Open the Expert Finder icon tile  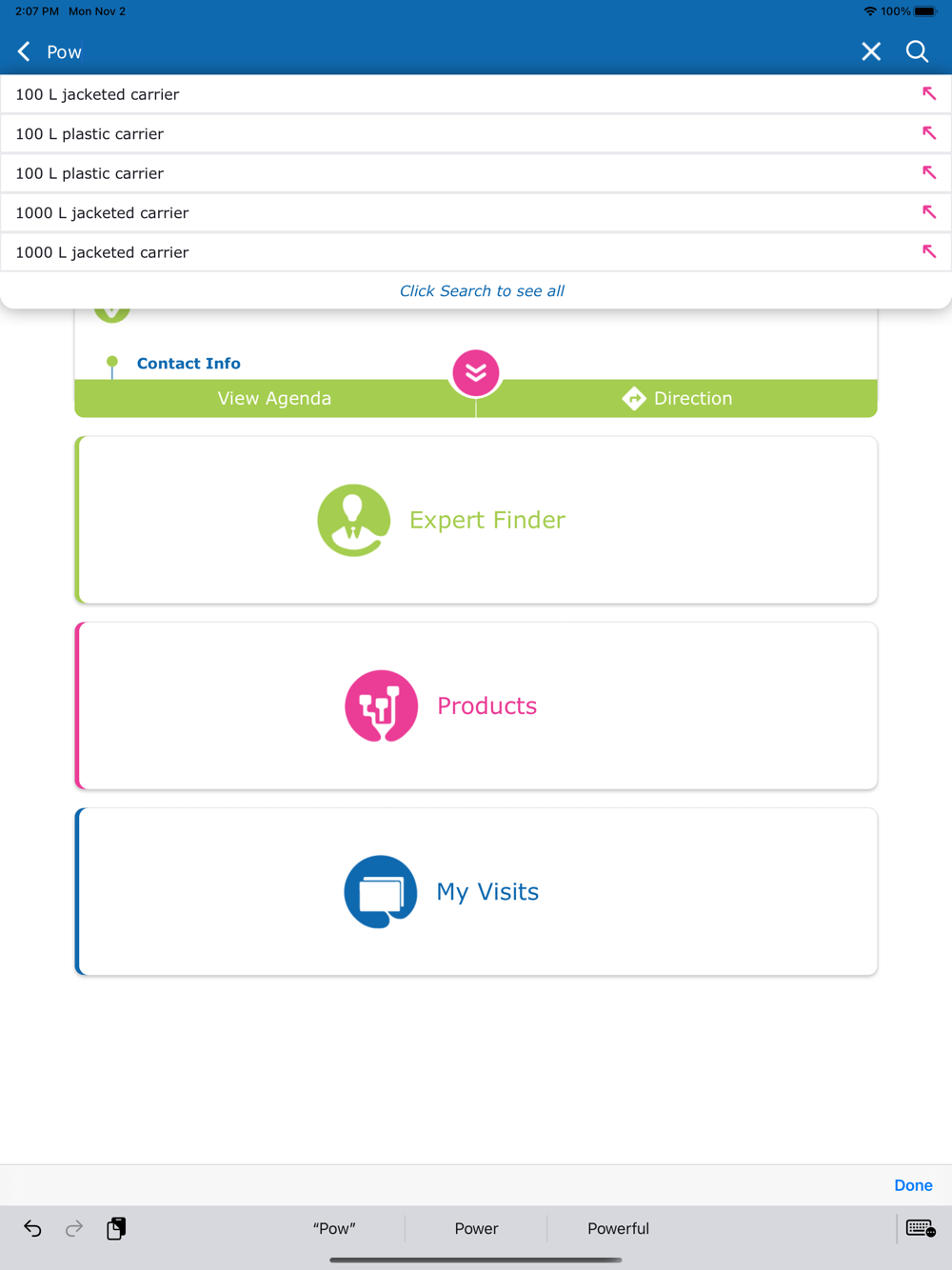[x=353, y=520]
